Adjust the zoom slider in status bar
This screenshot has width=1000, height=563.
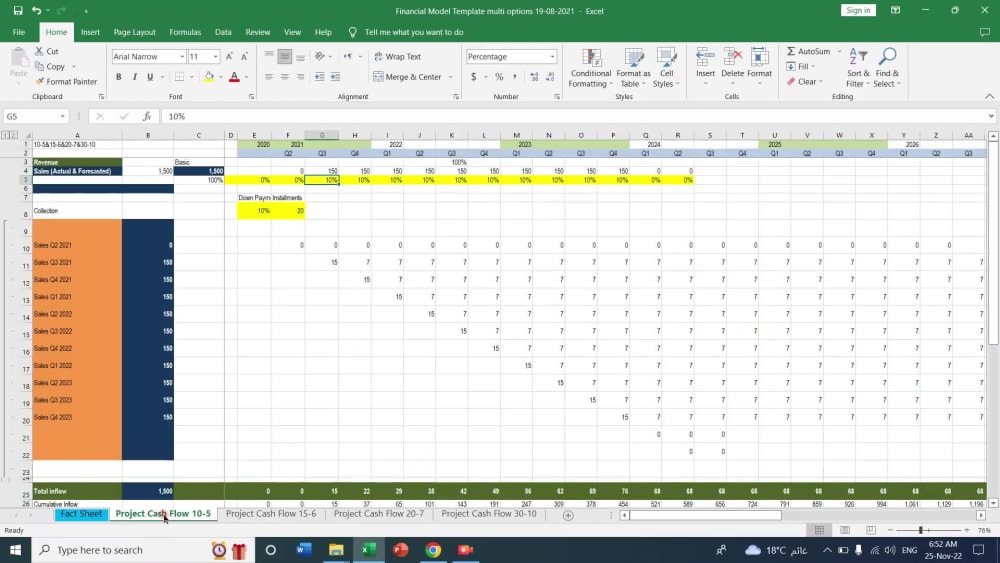pos(920,530)
